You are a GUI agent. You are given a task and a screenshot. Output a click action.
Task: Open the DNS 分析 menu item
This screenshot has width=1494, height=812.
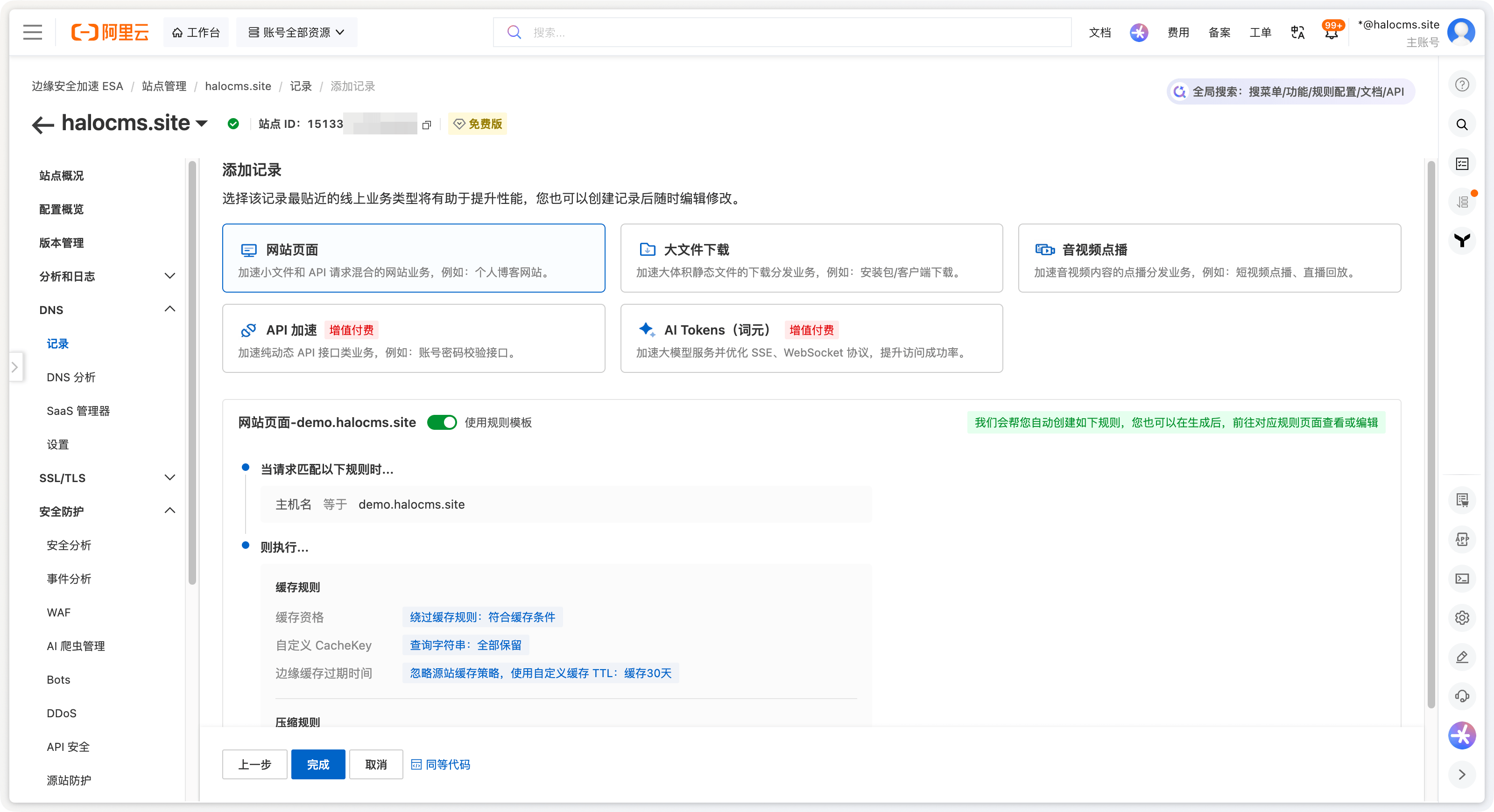point(71,378)
